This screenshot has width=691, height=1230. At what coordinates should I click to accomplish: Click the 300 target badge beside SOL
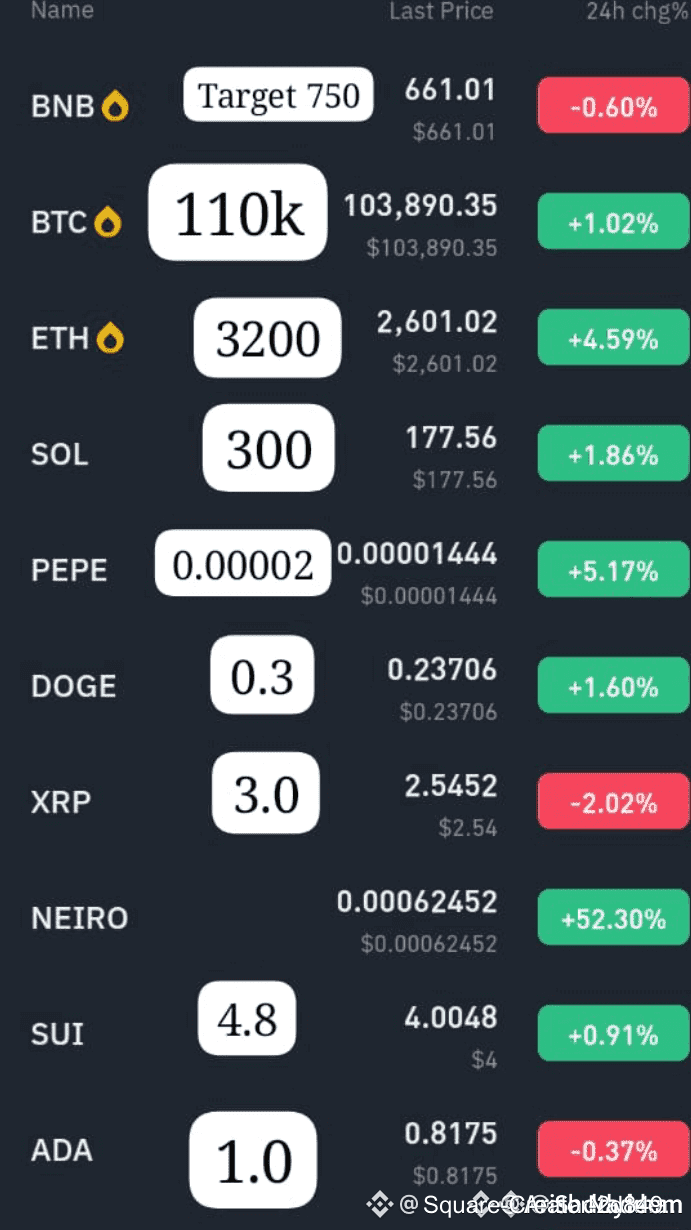pyautogui.click(x=267, y=449)
